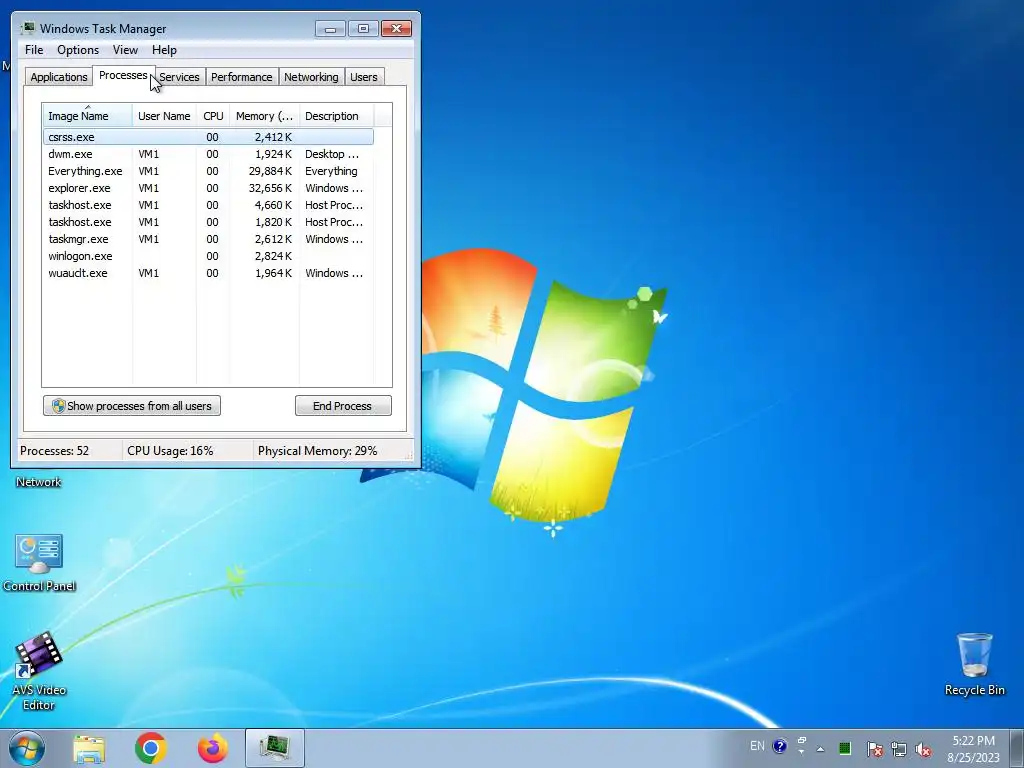
Task: Select the taskmgr.exe process
Action: (x=208, y=239)
